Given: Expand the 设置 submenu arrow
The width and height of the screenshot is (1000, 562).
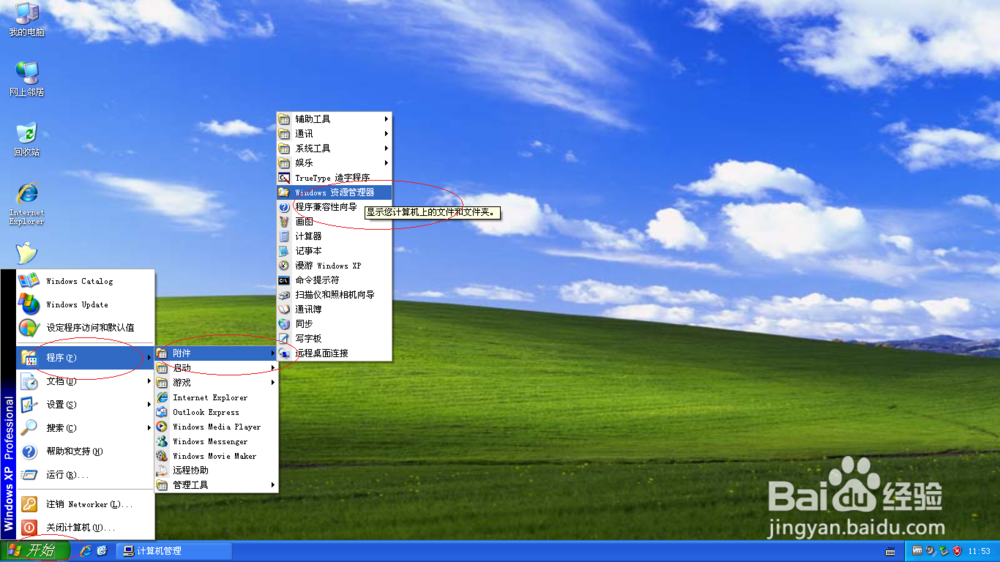Looking at the screenshot, I should pyautogui.click(x=149, y=404).
